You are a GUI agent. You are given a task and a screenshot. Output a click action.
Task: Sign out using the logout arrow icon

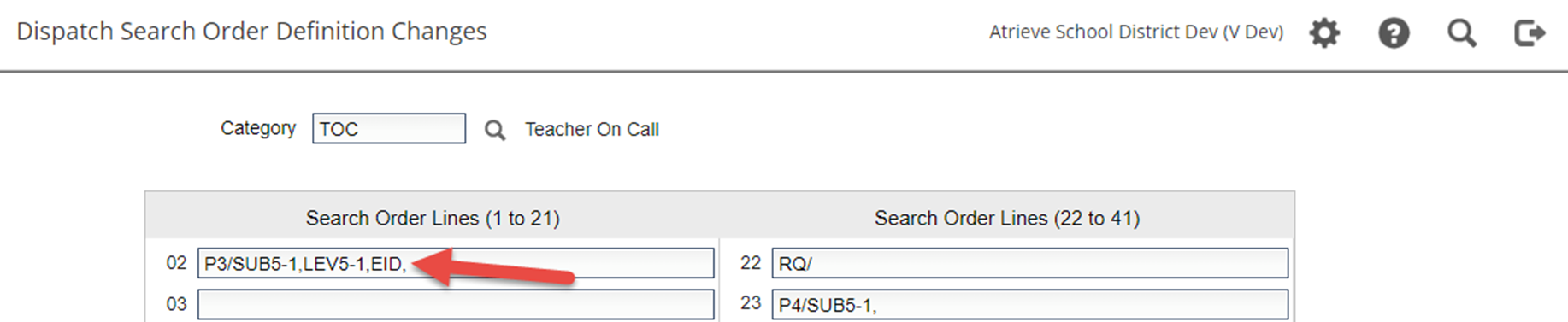click(x=1530, y=33)
